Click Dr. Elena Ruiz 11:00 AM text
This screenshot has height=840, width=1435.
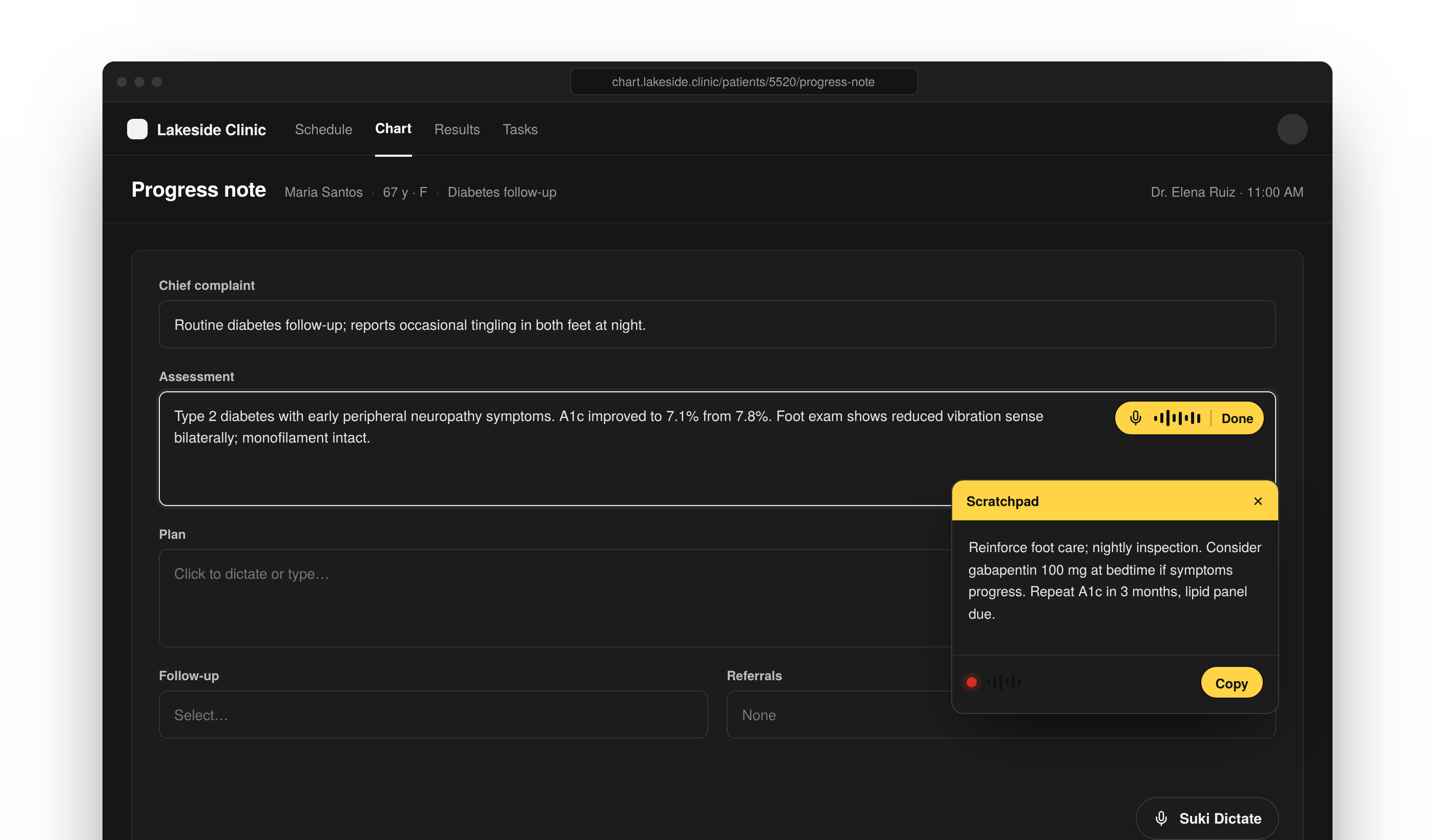pyautogui.click(x=1226, y=193)
